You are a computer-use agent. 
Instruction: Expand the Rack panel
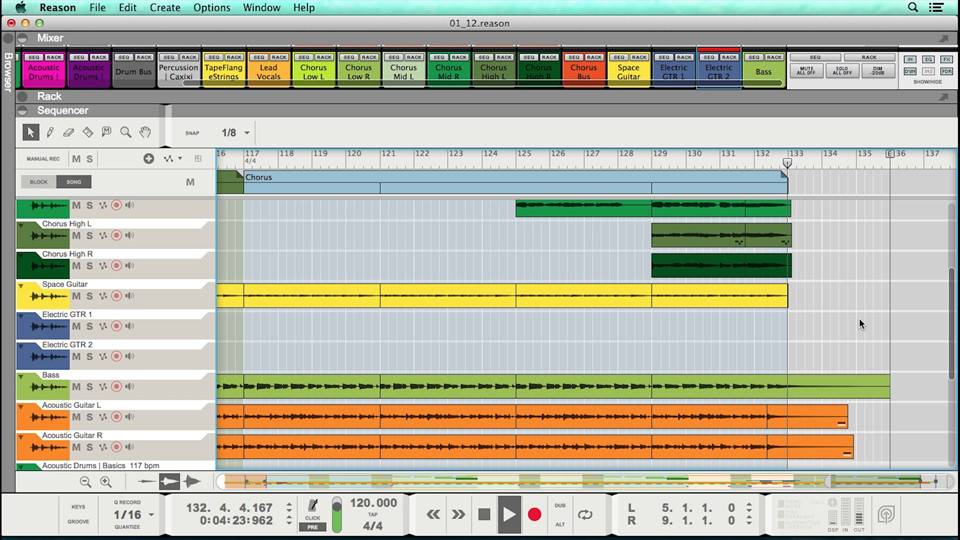(23, 96)
